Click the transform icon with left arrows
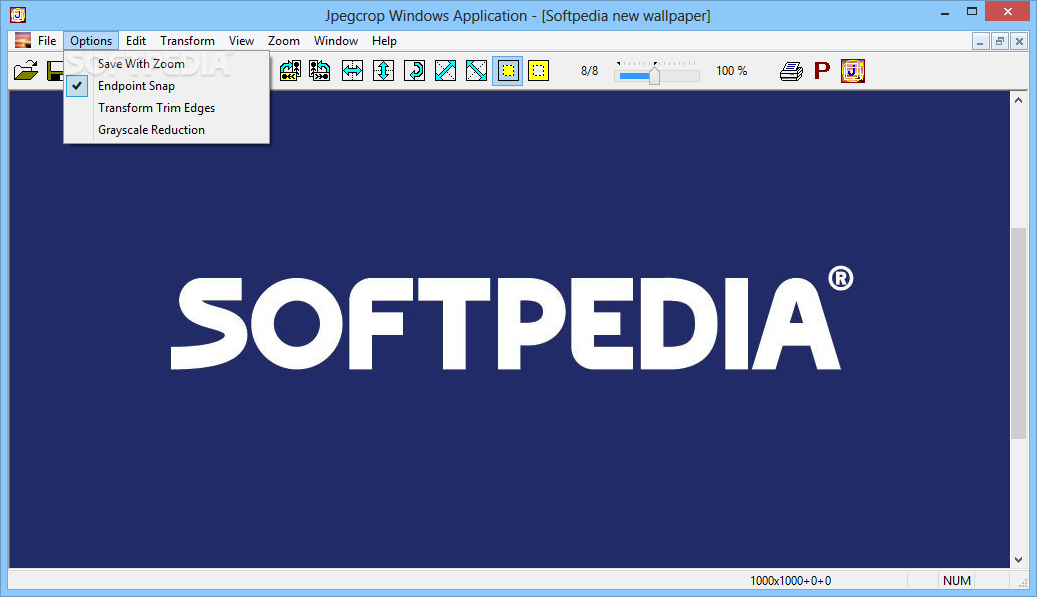The height and width of the screenshot is (597, 1037). click(290, 71)
